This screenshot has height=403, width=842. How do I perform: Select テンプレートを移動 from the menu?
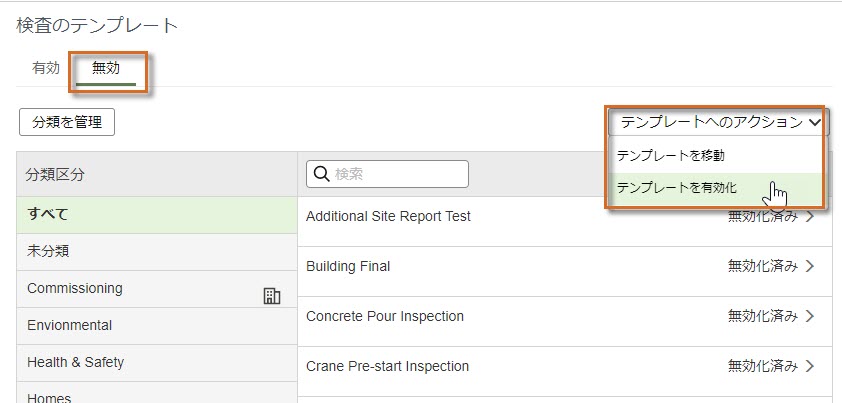click(715, 155)
